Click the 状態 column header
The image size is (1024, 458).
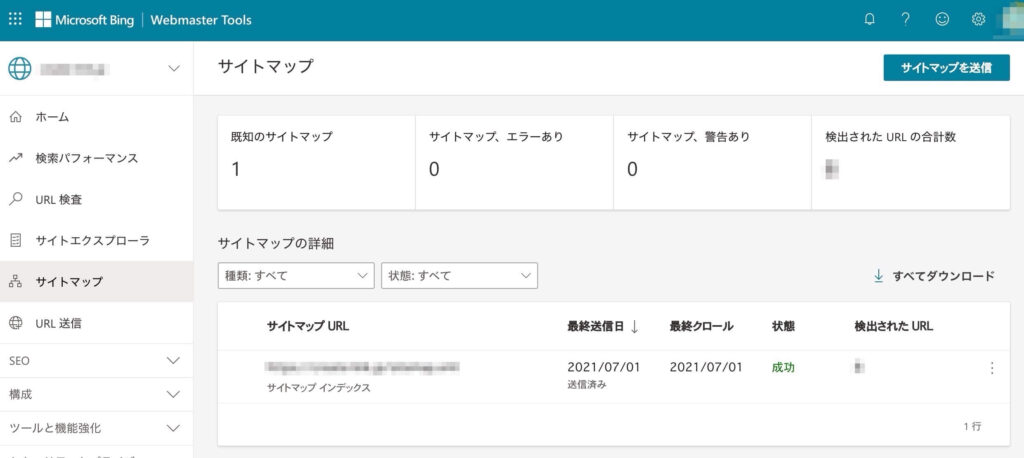[783, 327]
